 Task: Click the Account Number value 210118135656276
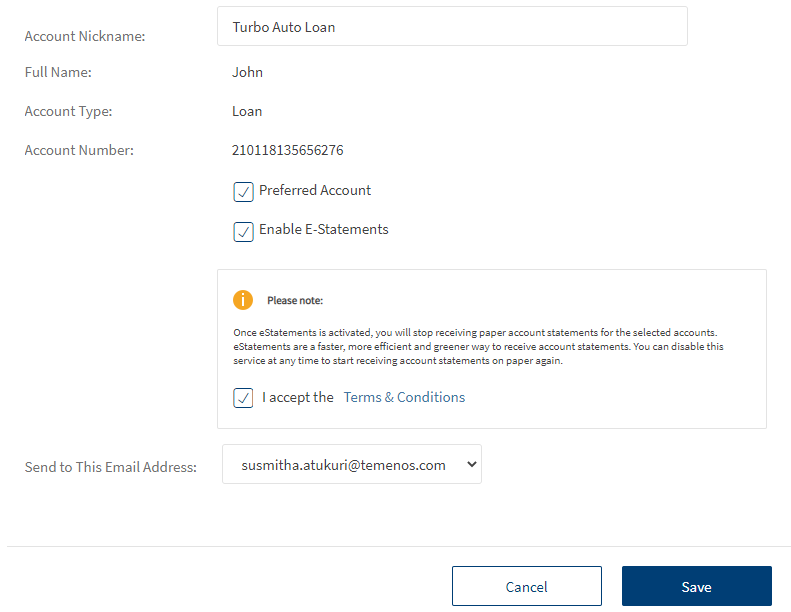(288, 151)
